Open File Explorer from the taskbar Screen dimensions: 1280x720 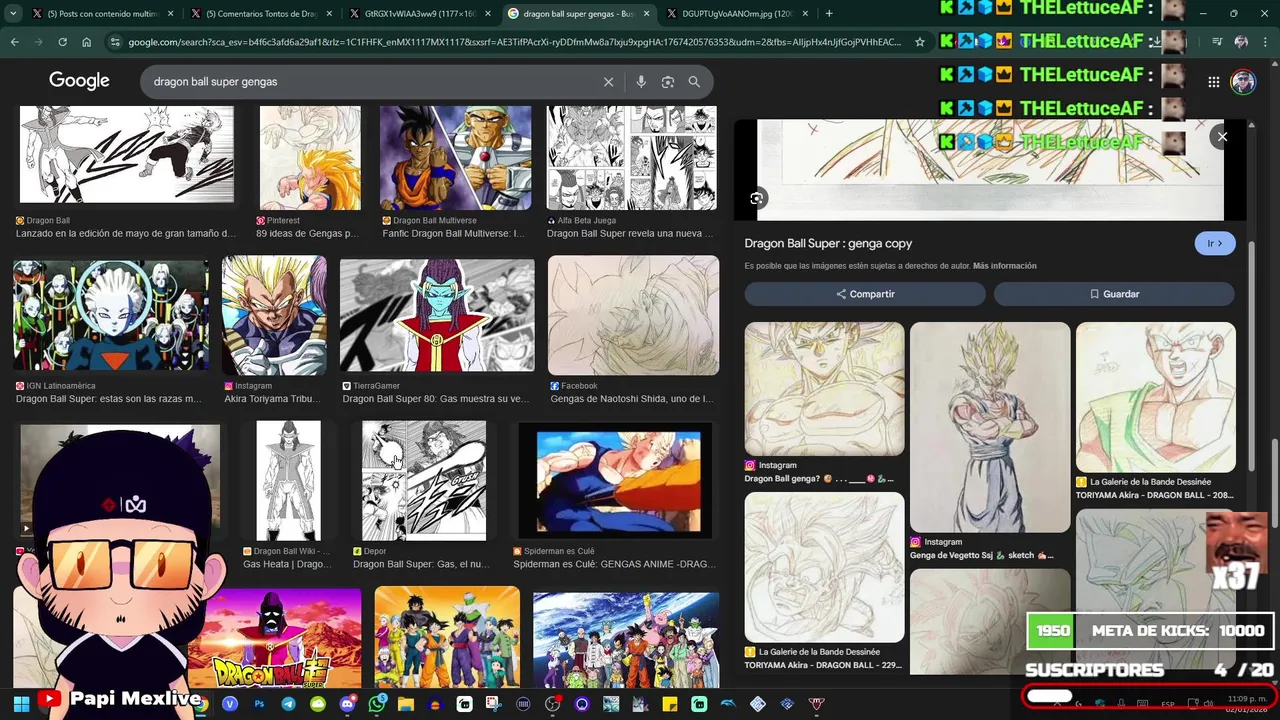[x=406, y=704]
